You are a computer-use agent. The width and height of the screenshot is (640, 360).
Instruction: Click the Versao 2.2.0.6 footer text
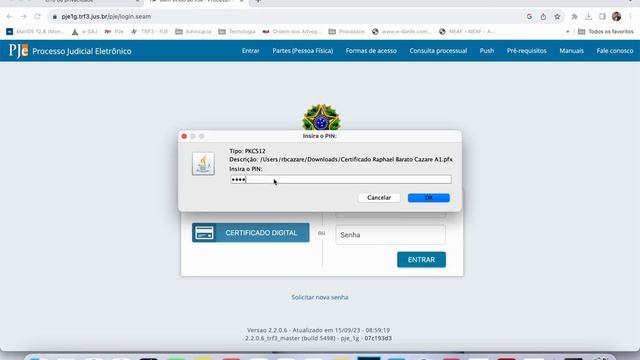coord(318,330)
